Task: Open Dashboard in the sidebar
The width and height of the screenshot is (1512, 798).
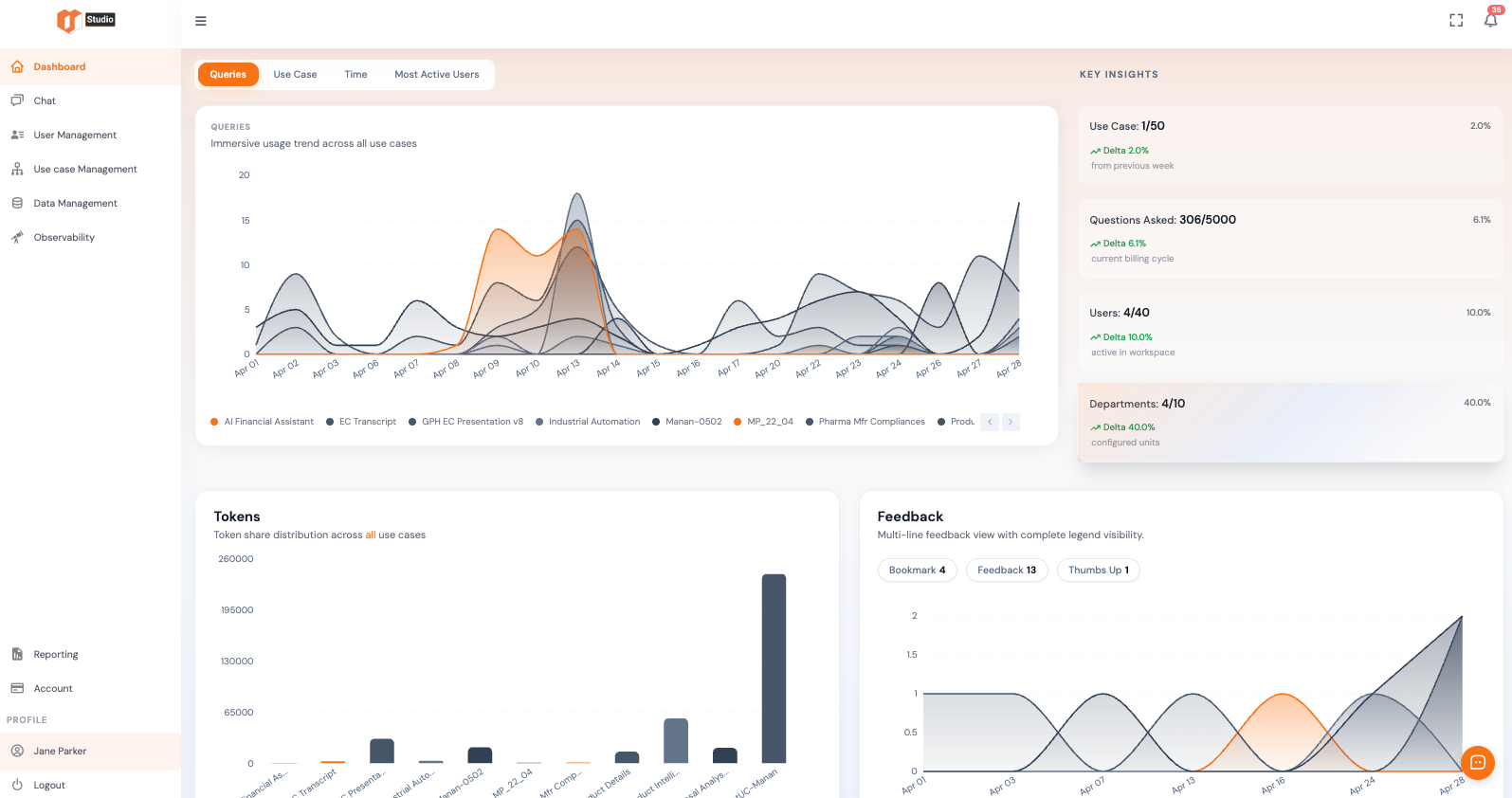Action: (x=90, y=67)
